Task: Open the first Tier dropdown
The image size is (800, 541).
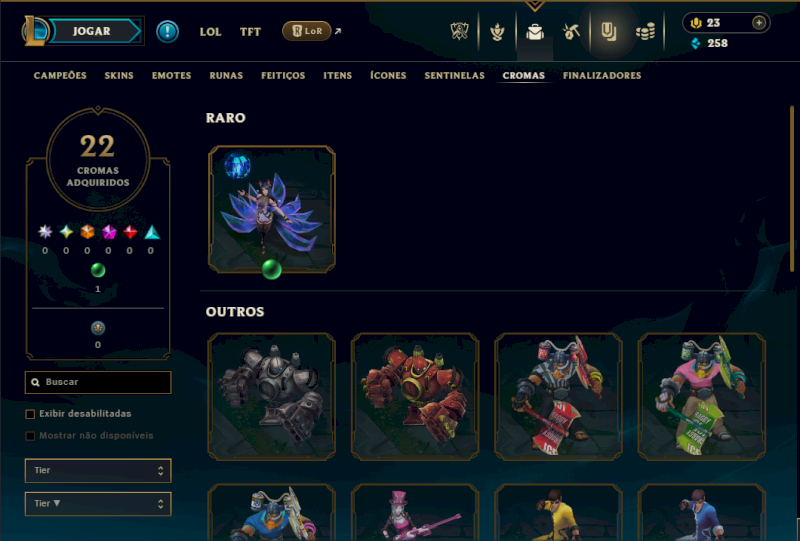Action: pos(98,471)
